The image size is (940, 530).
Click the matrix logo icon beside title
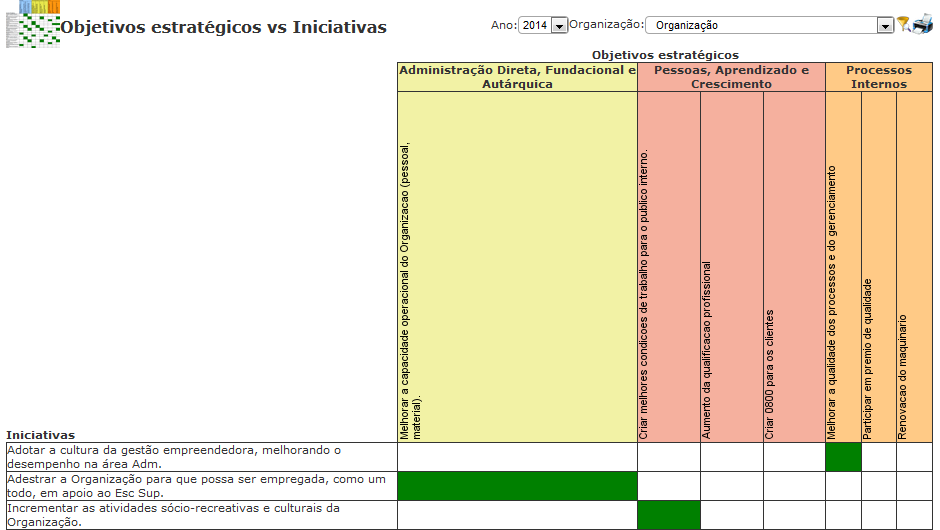click(x=33, y=24)
